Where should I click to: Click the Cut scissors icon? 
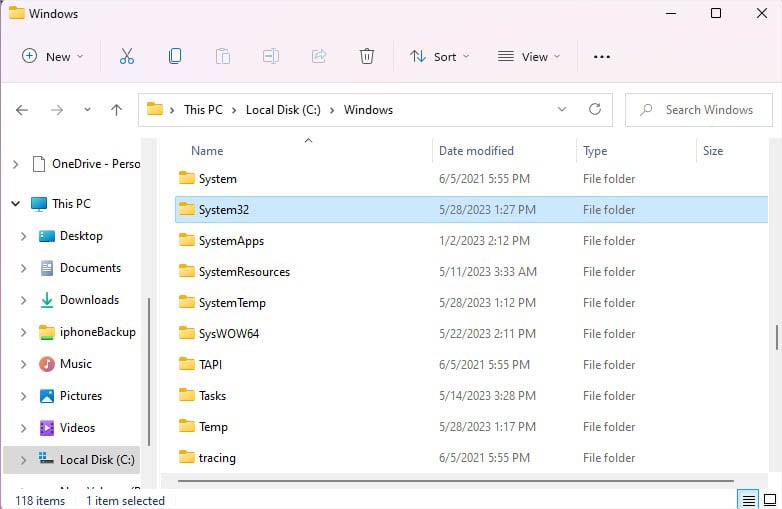click(x=127, y=56)
